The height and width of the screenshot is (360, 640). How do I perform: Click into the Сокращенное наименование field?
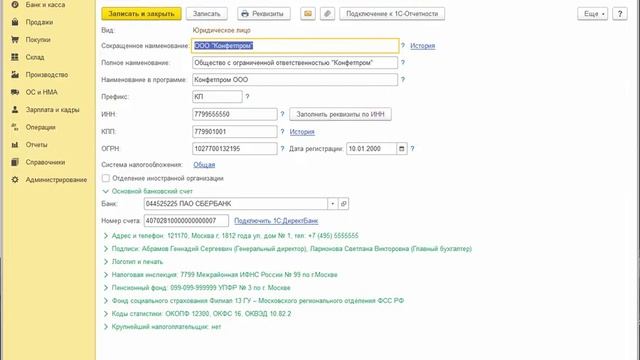295,46
